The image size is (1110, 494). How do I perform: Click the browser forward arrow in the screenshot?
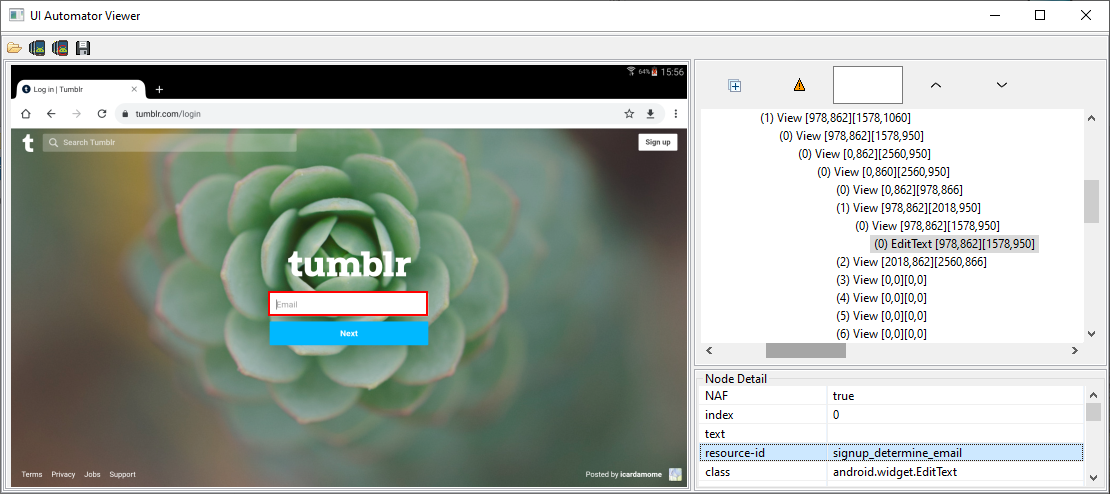tap(76, 114)
